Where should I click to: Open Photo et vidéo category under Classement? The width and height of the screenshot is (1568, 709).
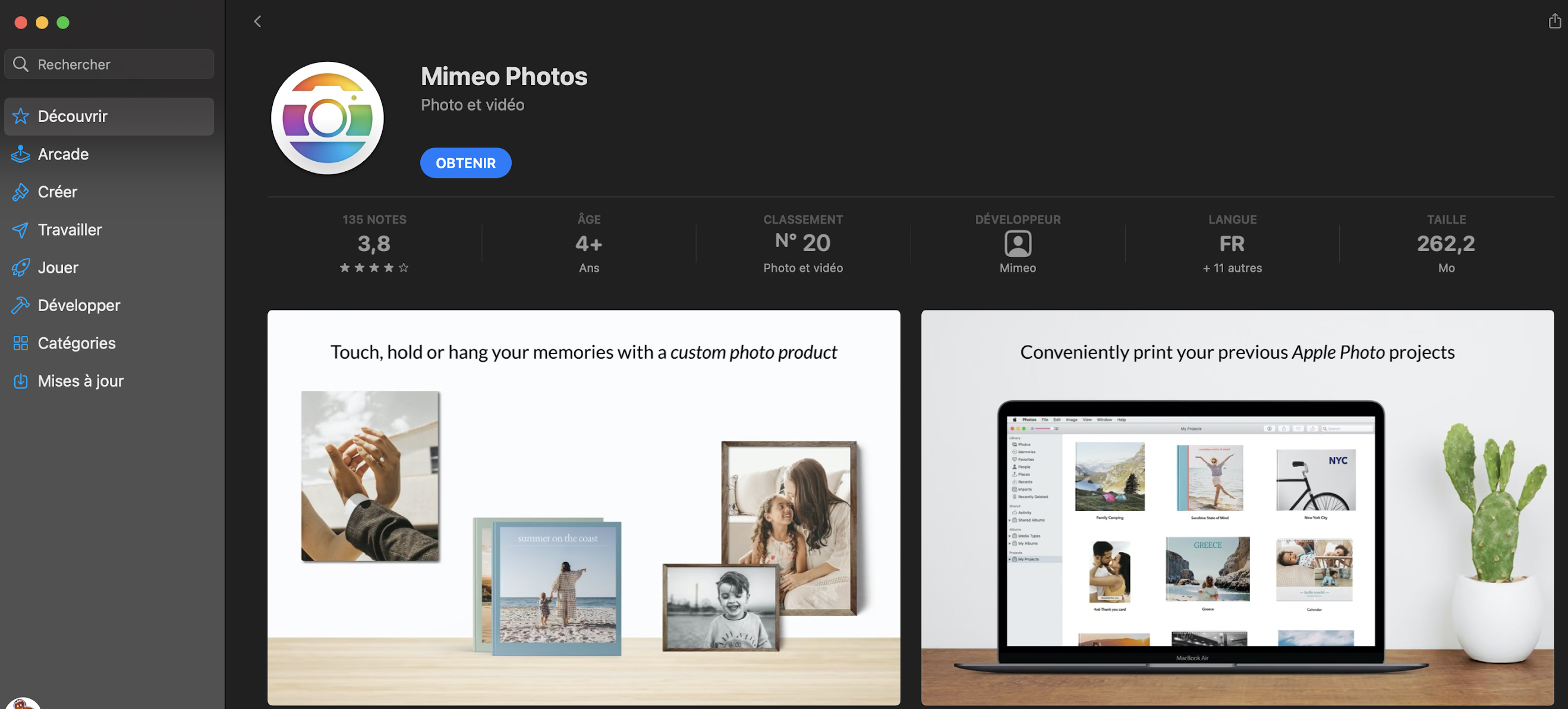(x=802, y=268)
